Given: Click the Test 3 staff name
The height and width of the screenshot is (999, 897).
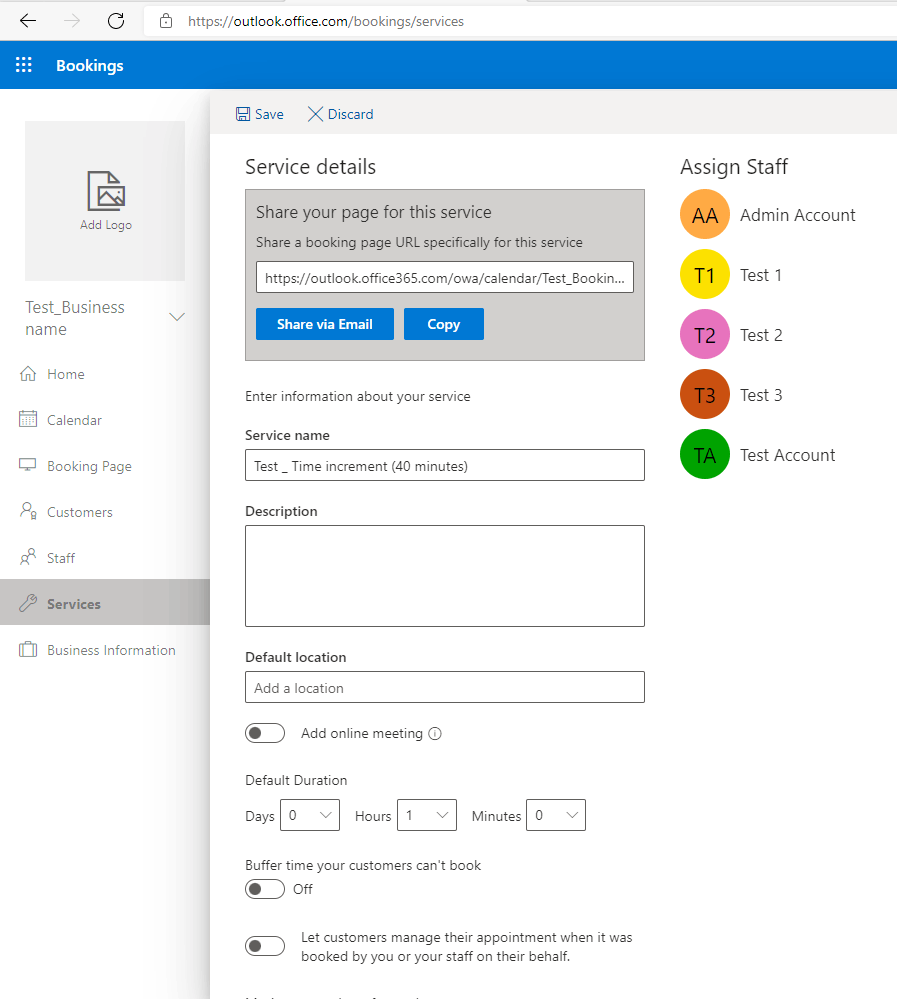Looking at the screenshot, I should 761,394.
